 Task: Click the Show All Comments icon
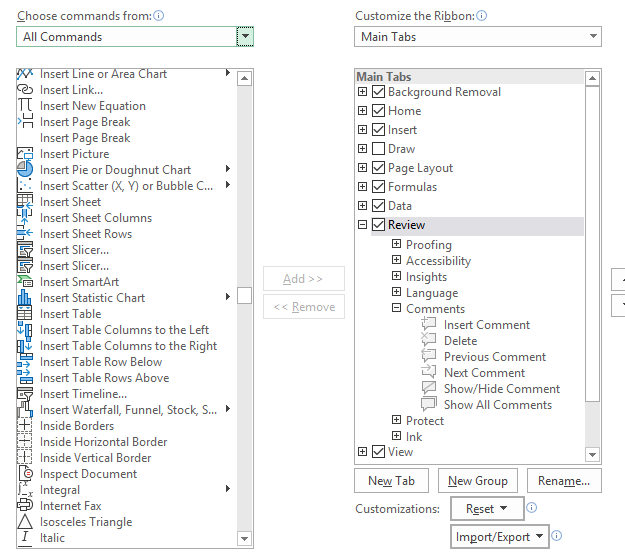(429, 405)
